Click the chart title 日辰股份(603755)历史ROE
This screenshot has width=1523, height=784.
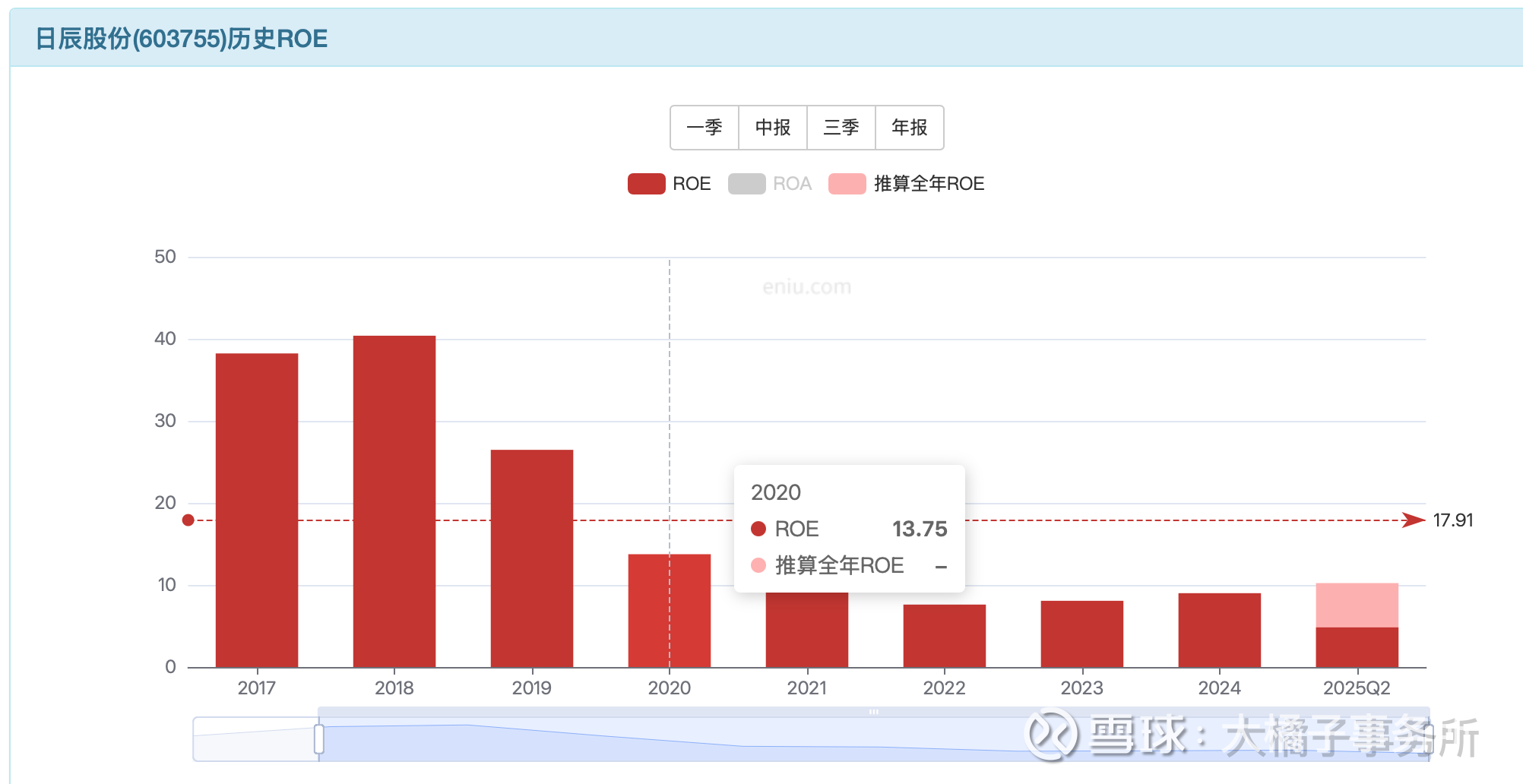coord(182,39)
